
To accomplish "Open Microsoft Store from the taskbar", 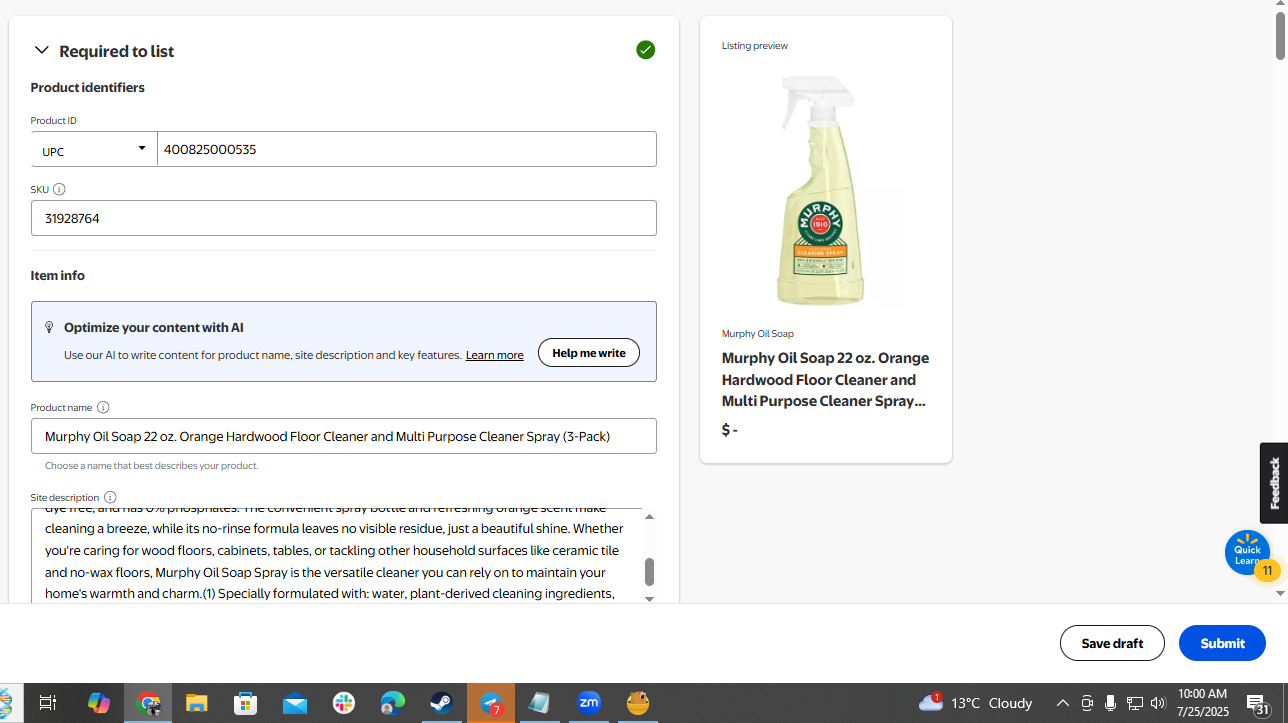I will point(245,703).
